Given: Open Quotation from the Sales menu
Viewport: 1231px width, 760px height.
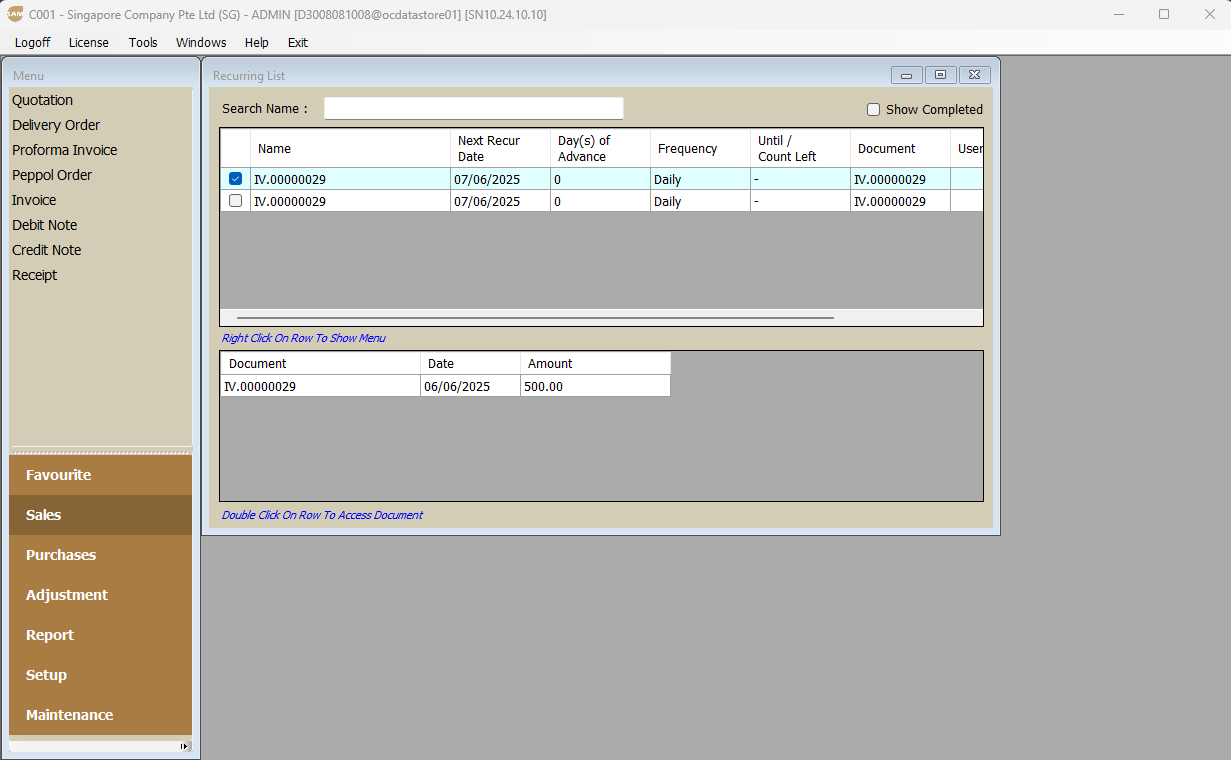Looking at the screenshot, I should pyautogui.click(x=42, y=100).
